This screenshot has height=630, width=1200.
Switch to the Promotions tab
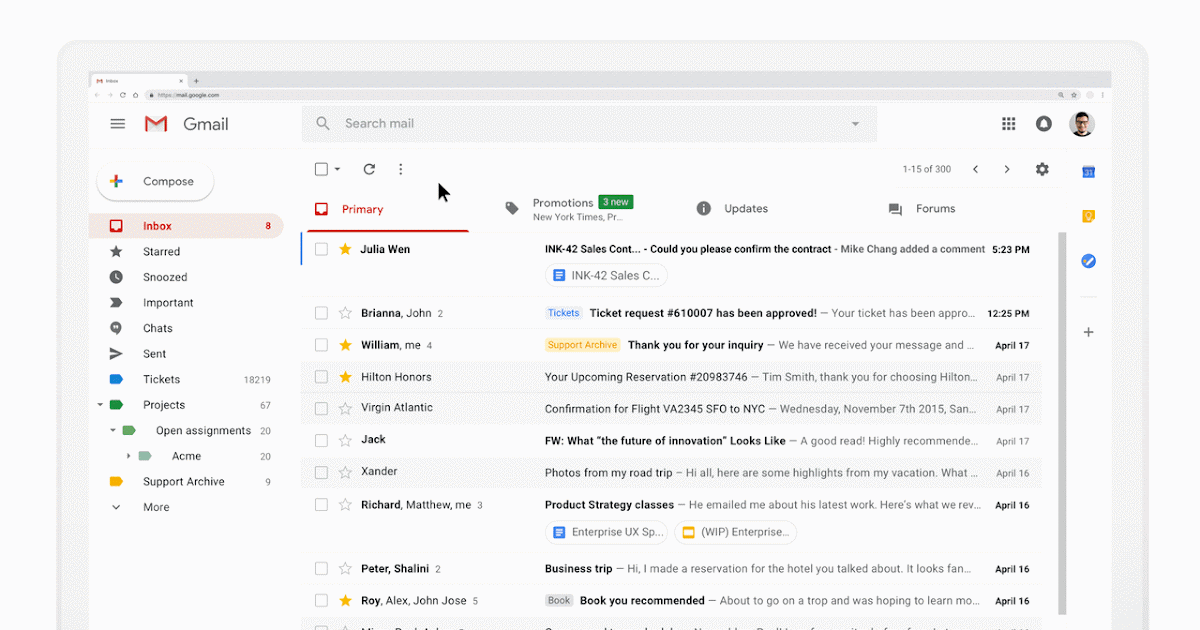568,209
